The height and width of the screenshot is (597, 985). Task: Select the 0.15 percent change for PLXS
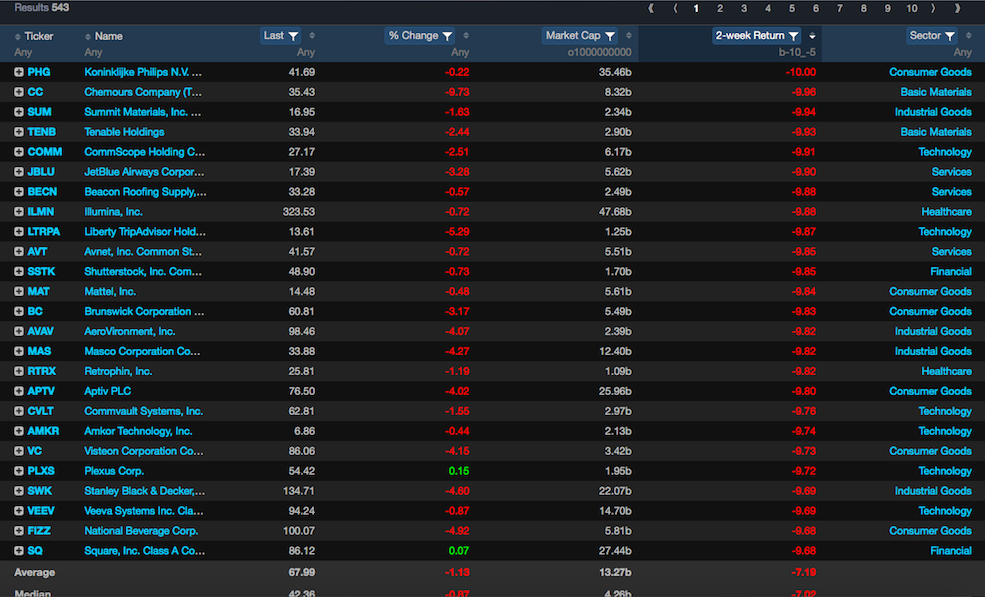[459, 471]
